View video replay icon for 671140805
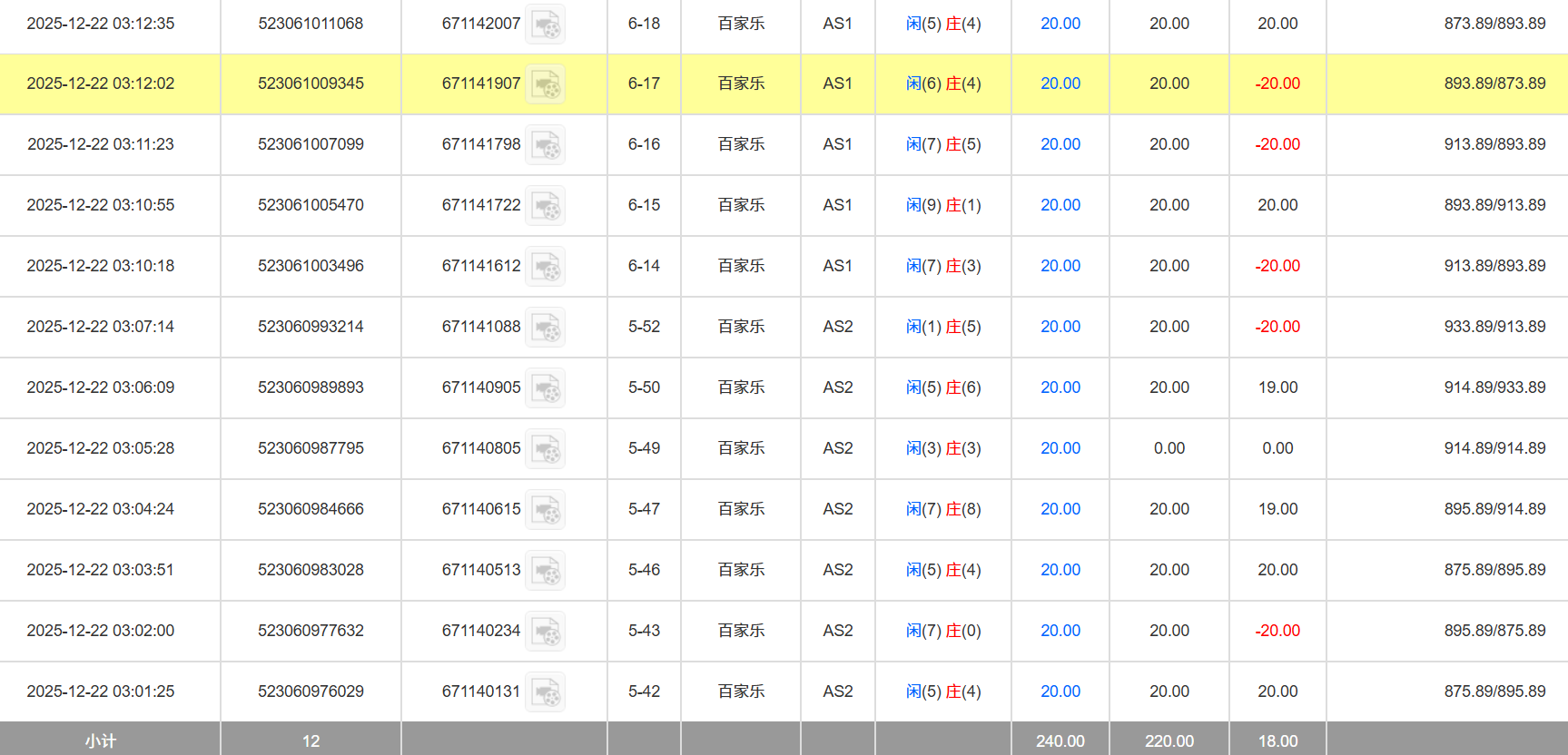The image size is (1568, 755). click(546, 449)
